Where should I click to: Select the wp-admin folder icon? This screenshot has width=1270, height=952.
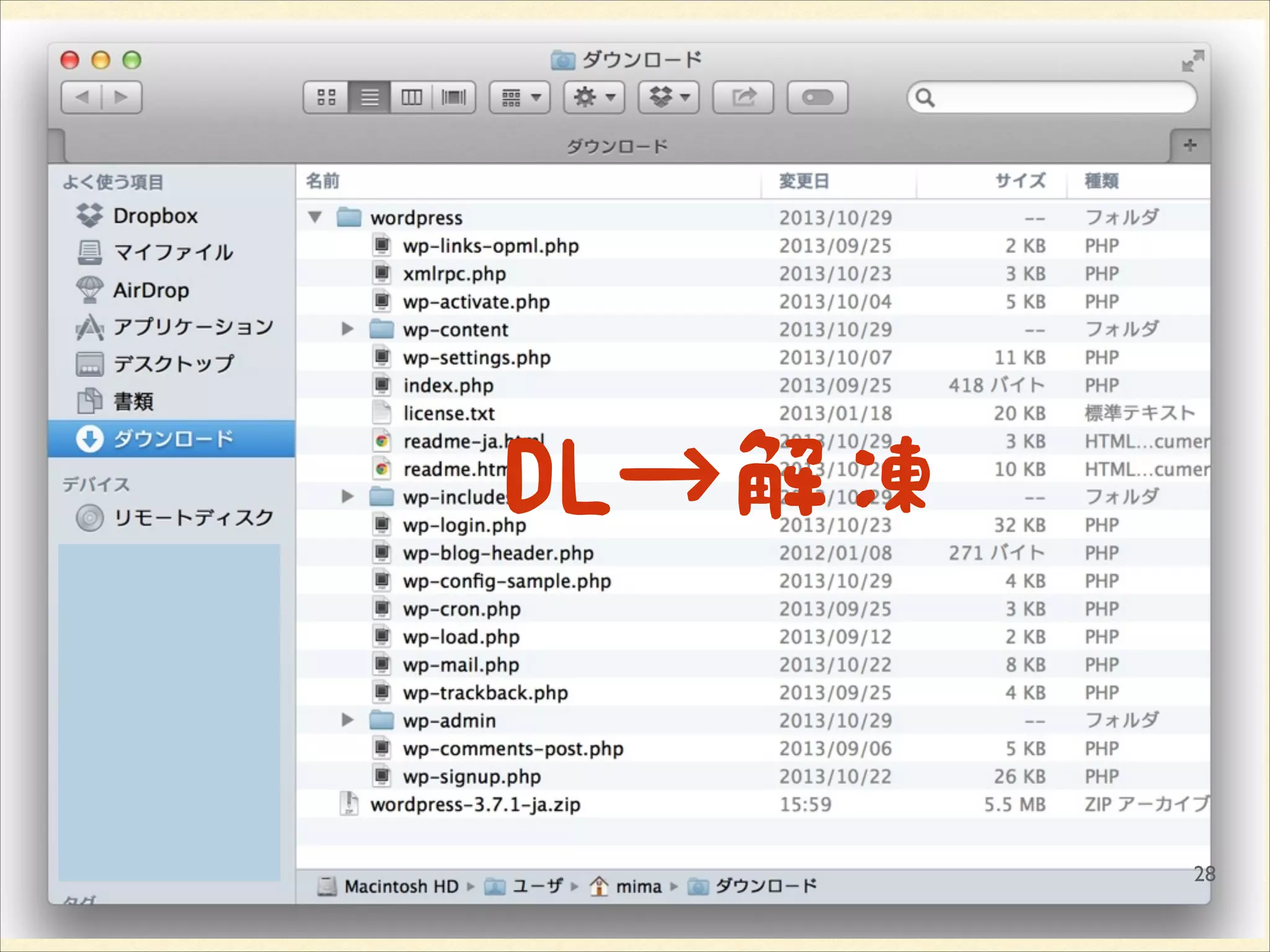point(382,720)
